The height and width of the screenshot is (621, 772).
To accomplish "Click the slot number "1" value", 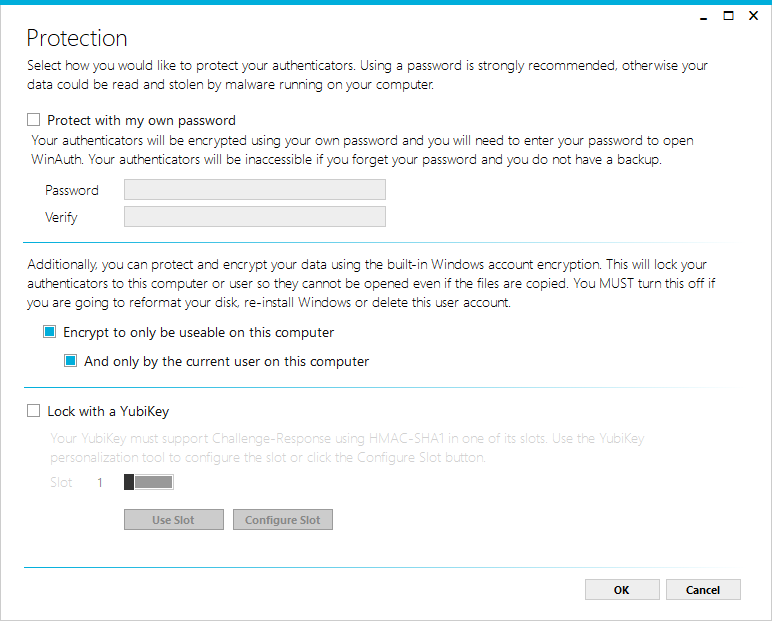I will pyautogui.click(x=100, y=483).
